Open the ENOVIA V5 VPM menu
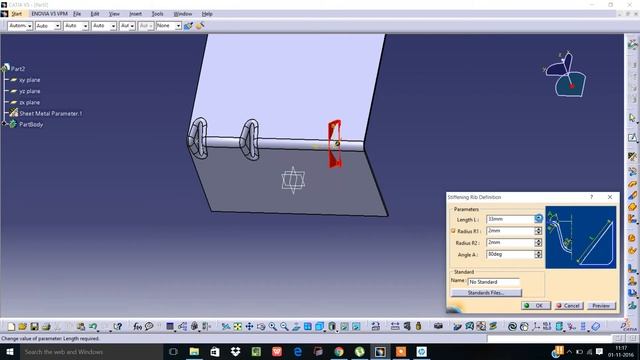640x360 pixels. (49, 14)
